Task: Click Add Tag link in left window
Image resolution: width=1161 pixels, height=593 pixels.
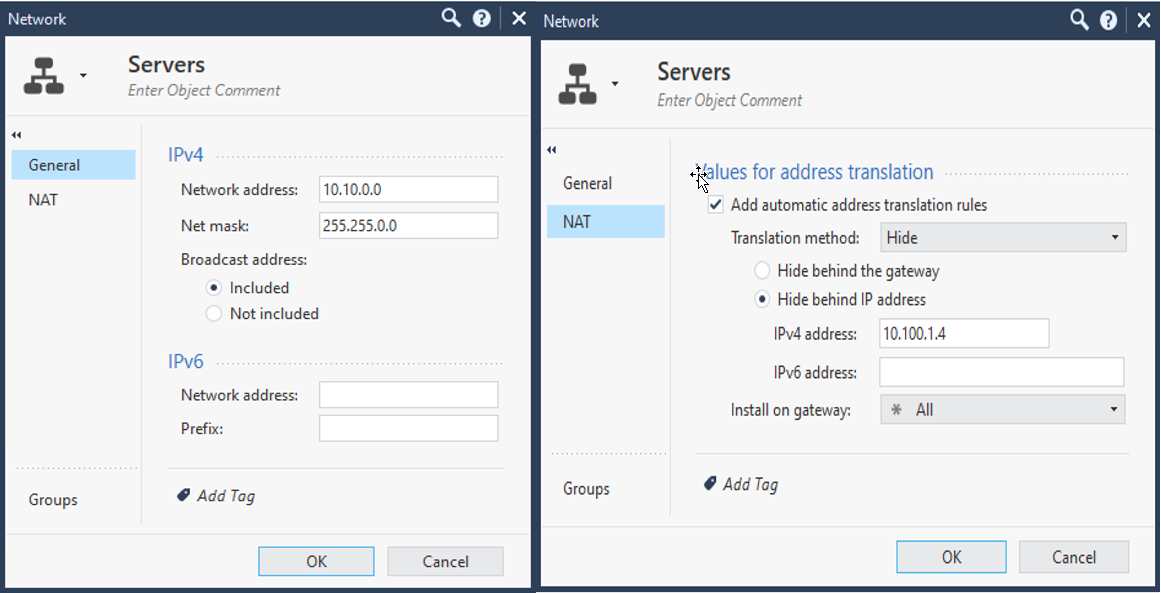Action: [226, 495]
